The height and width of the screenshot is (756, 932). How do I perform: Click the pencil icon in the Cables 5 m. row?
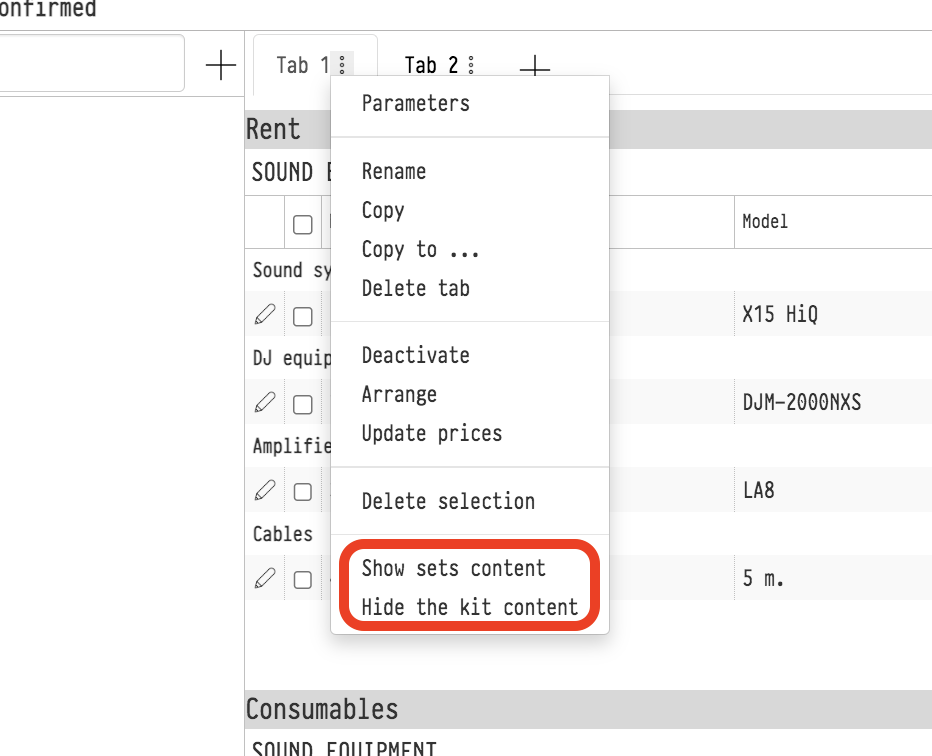264,578
